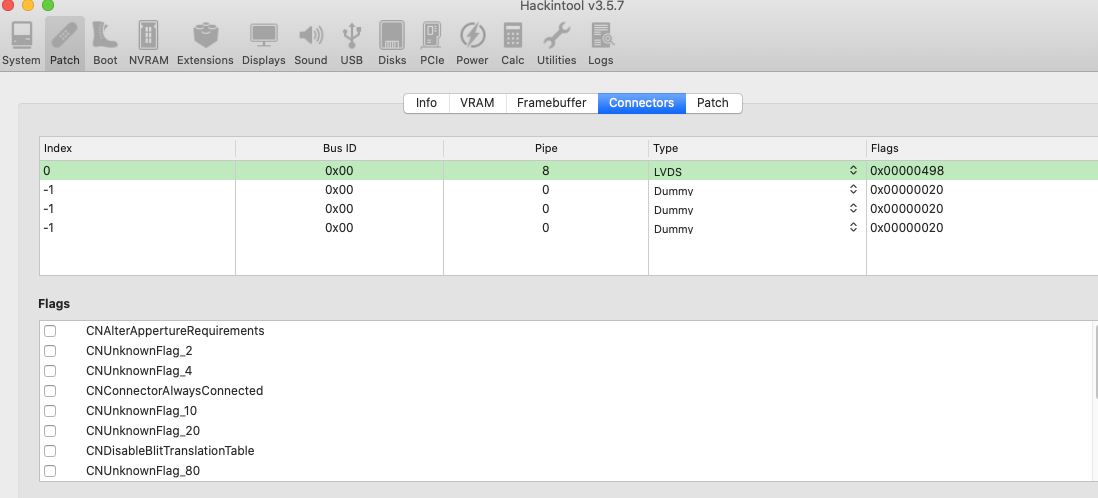Select the Flags value 0x00000498 cell
Image resolution: width=1098 pixels, height=498 pixels.
point(907,171)
